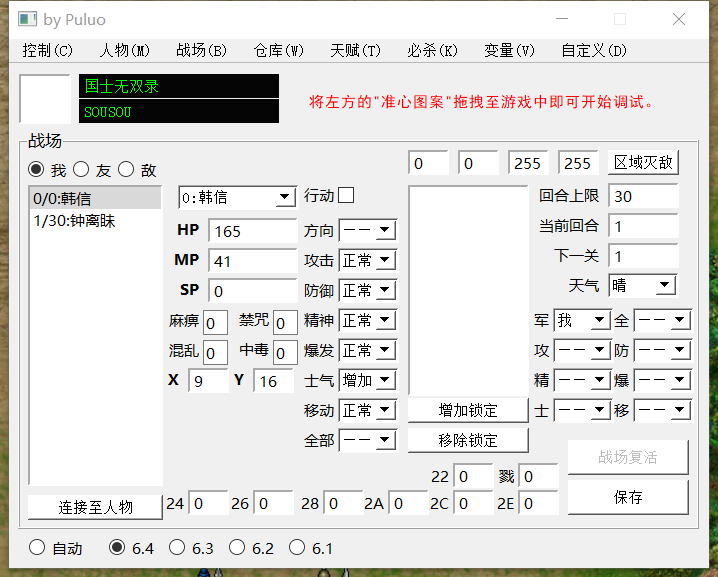Select the 敌 radio button
Viewport: 718px width, 577px height.
(x=126, y=170)
